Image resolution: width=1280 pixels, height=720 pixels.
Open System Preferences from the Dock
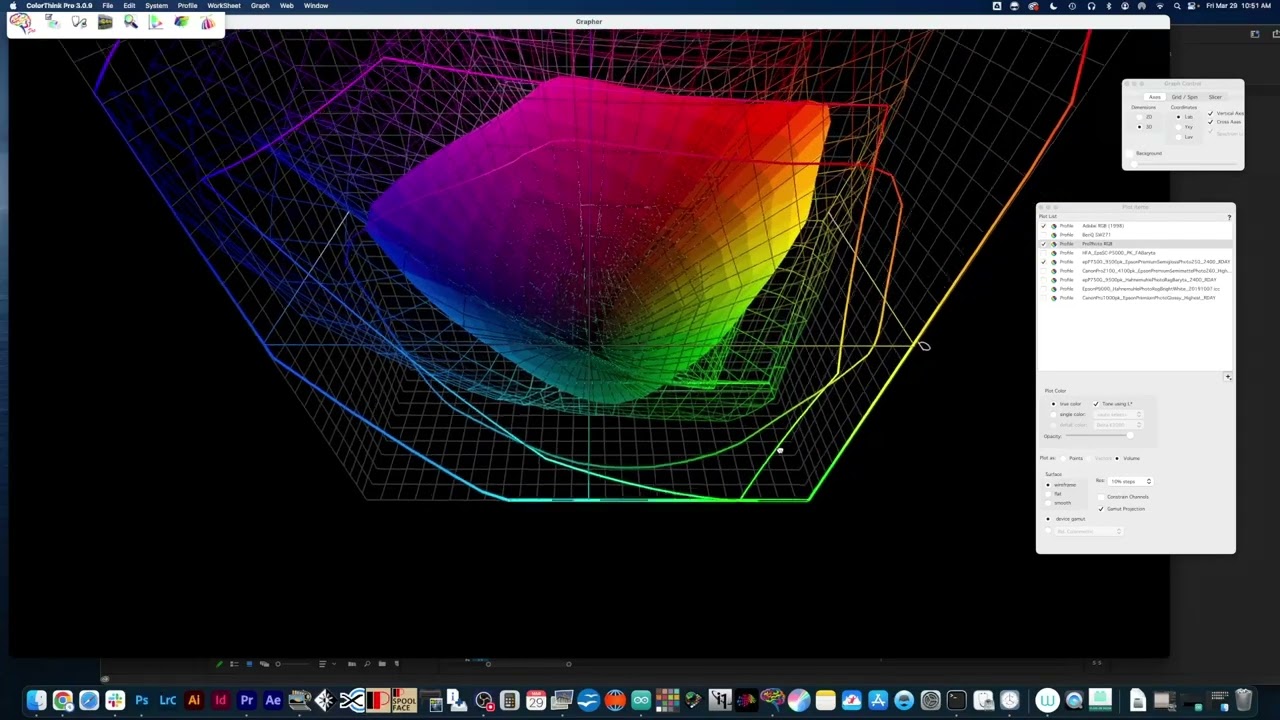[x=930, y=700]
